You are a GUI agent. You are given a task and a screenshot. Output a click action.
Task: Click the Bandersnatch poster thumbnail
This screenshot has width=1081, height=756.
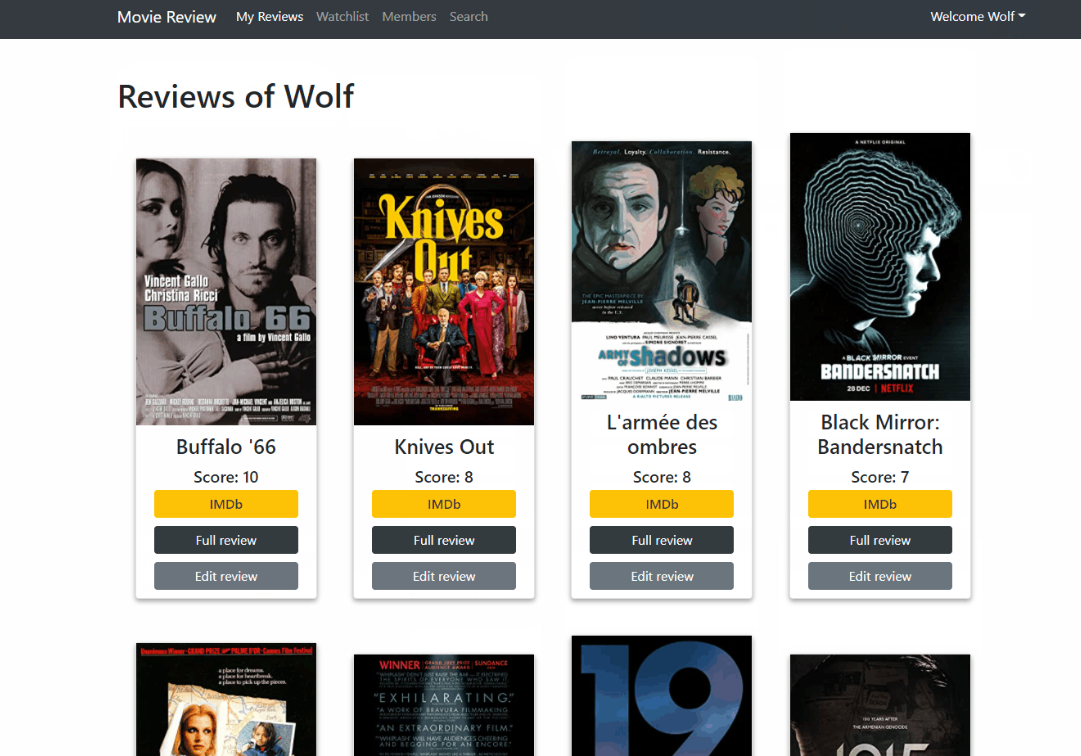pyautogui.click(x=880, y=267)
